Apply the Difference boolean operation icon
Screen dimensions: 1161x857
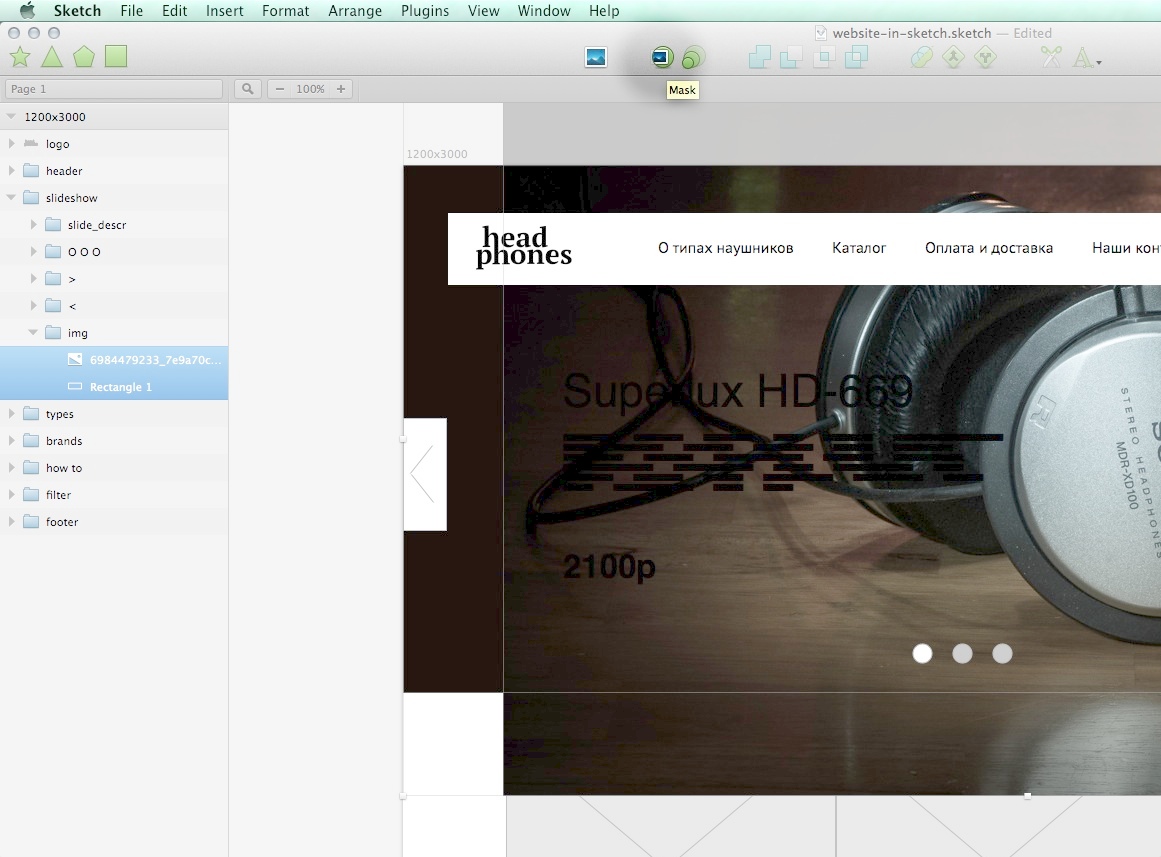pyautogui.click(x=856, y=57)
